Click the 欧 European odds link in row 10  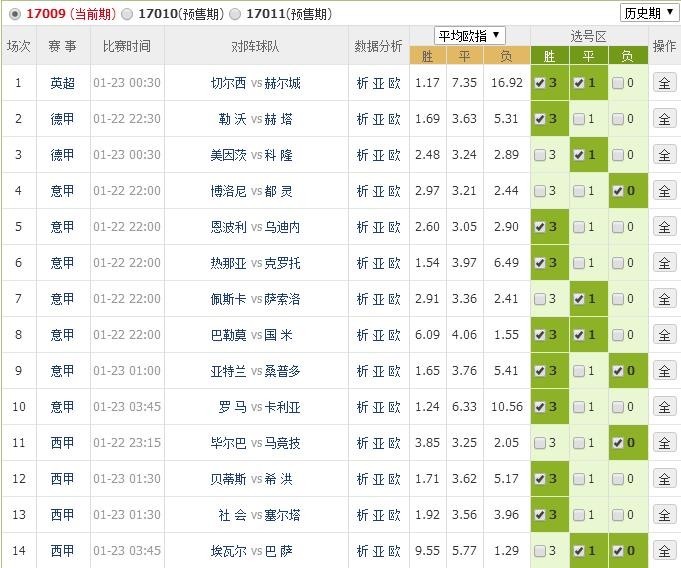click(395, 407)
